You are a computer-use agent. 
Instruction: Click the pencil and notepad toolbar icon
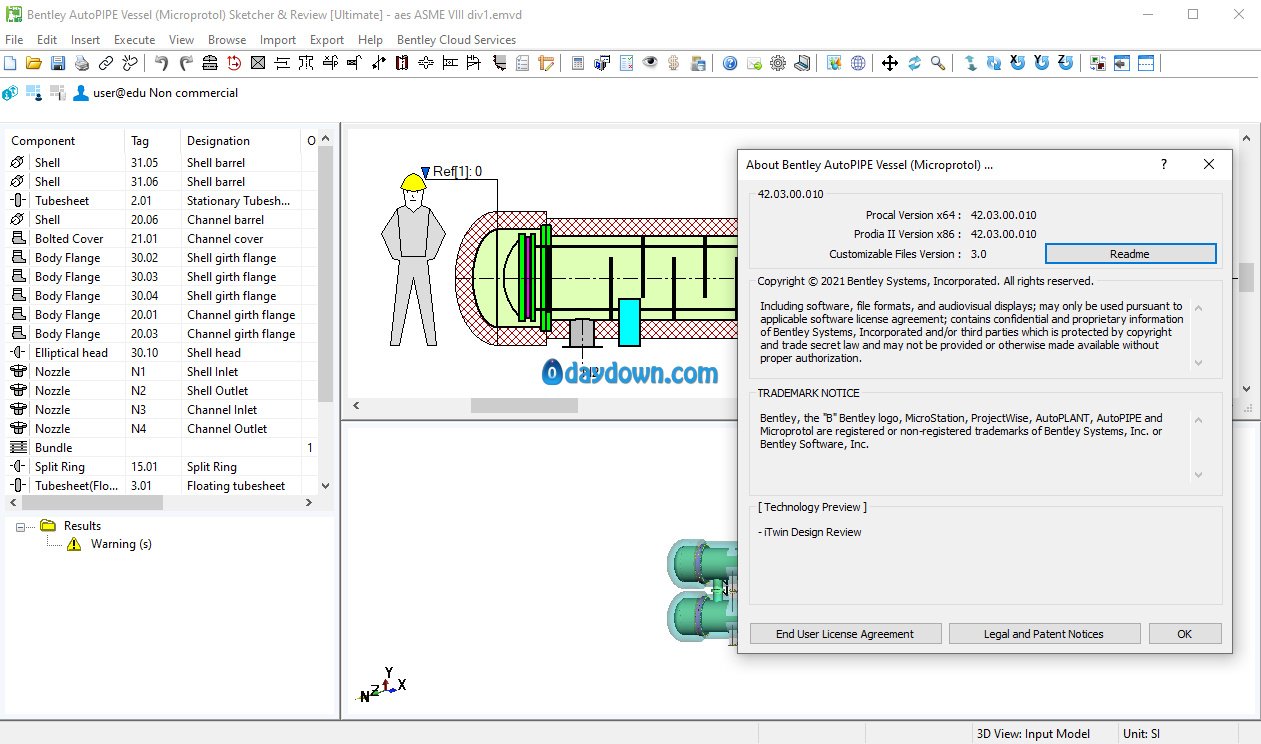[x=546, y=63]
